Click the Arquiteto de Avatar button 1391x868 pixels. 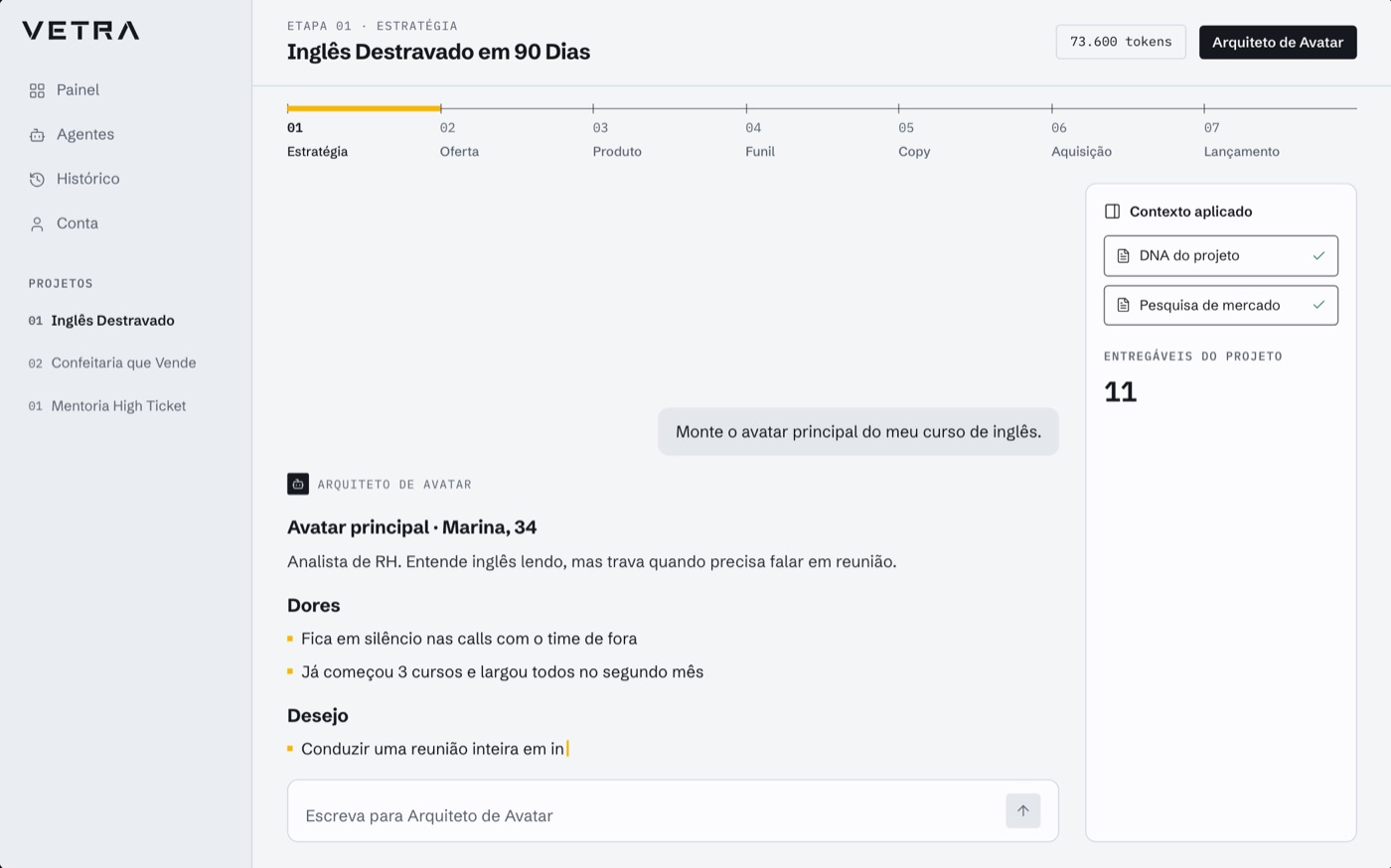pos(1278,43)
